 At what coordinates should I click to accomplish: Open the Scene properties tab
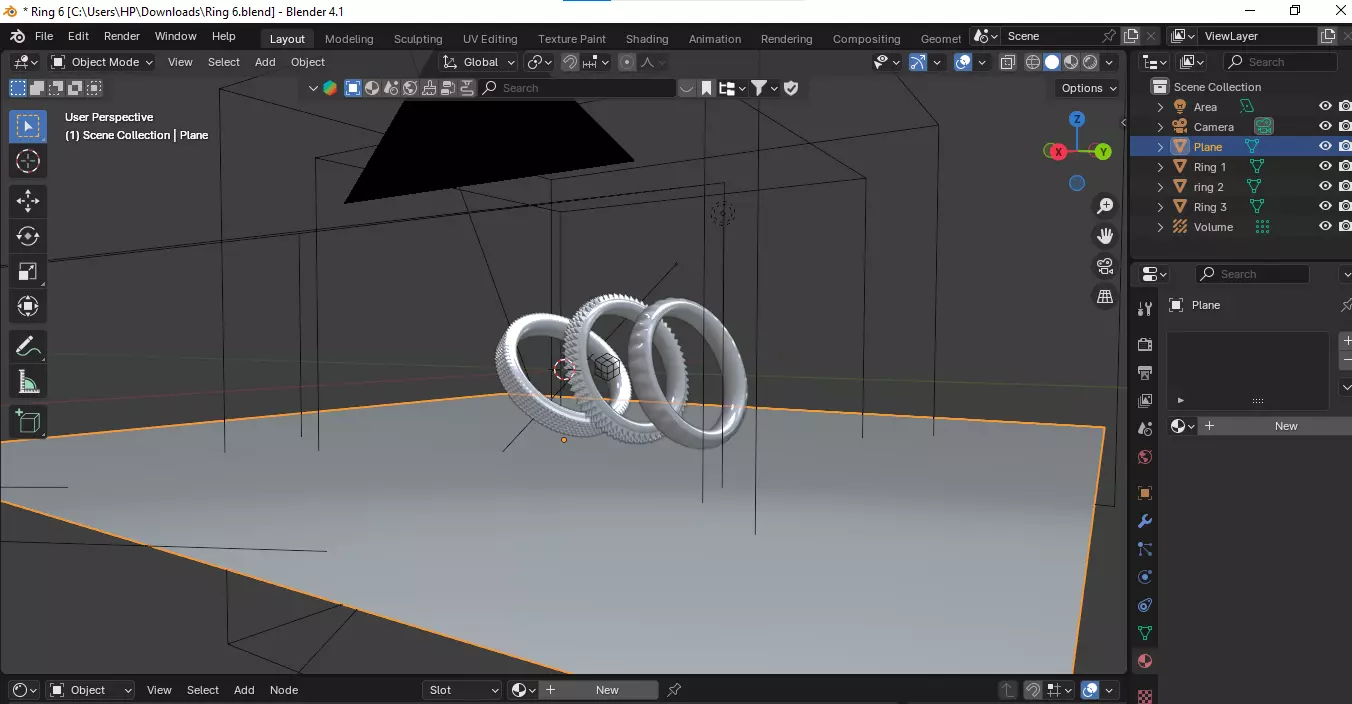point(1145,428)
